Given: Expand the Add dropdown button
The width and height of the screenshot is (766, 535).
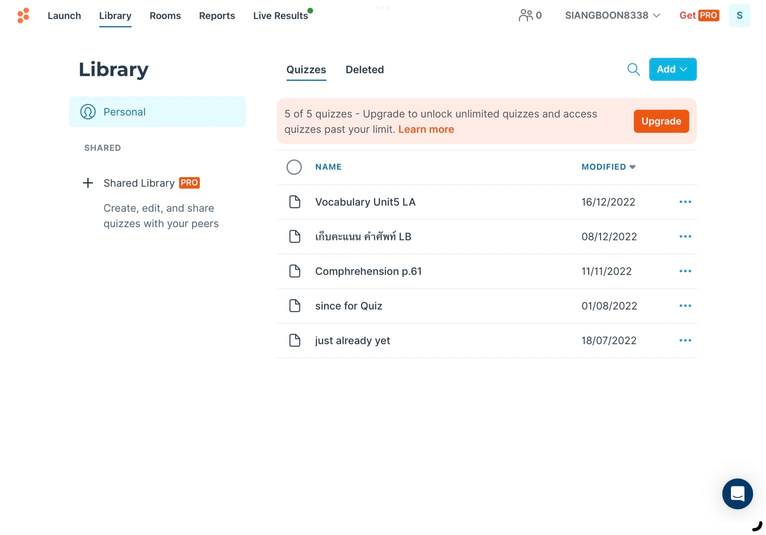Looking at the screenshot, I should tap(672, 70).
